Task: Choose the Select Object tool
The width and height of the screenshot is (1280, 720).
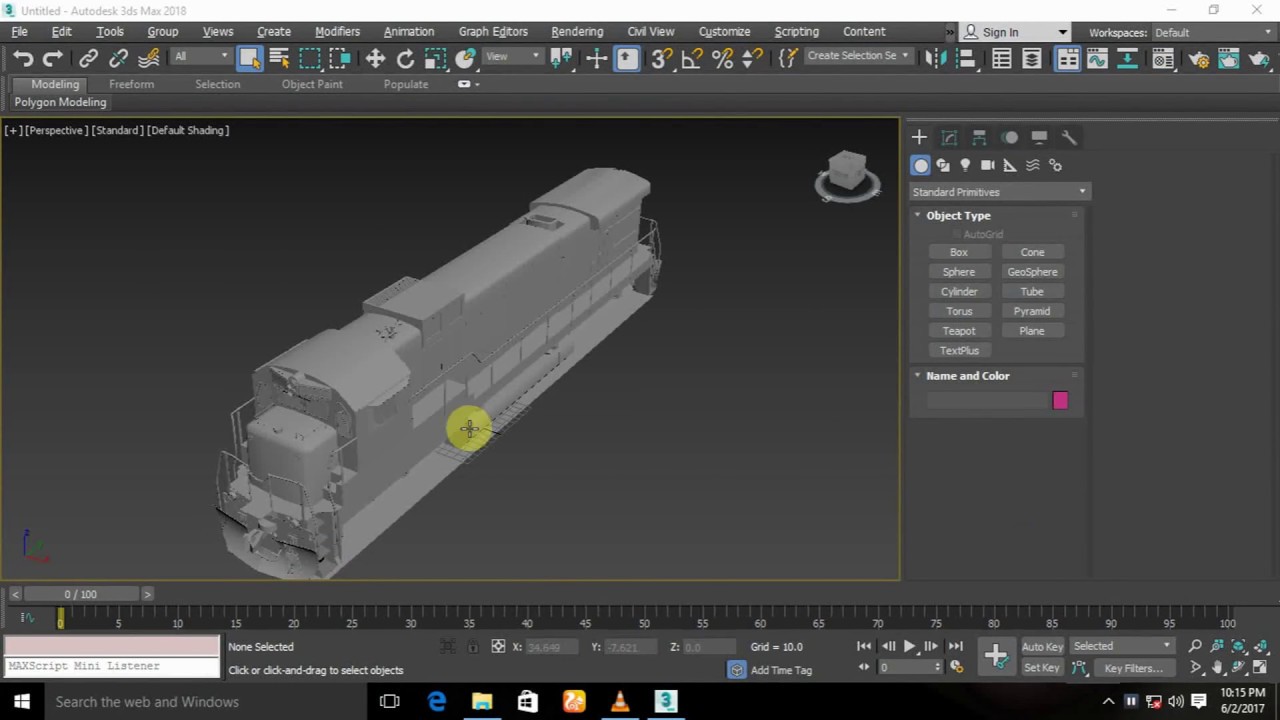Action: 250,59
